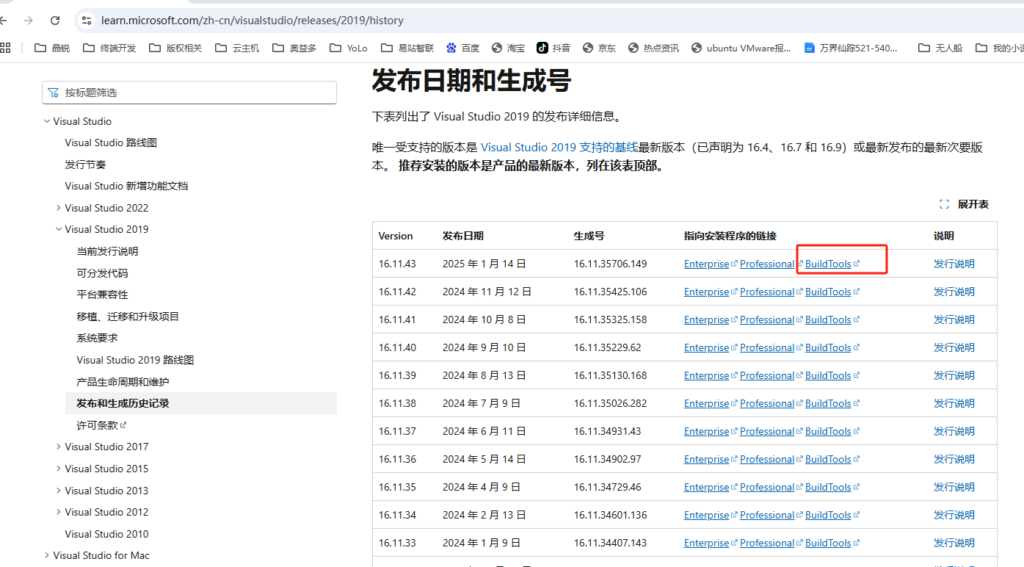Reload the page with refresh icon
Viewport: 1024px width, 567px height.
(x=55, y=20)
